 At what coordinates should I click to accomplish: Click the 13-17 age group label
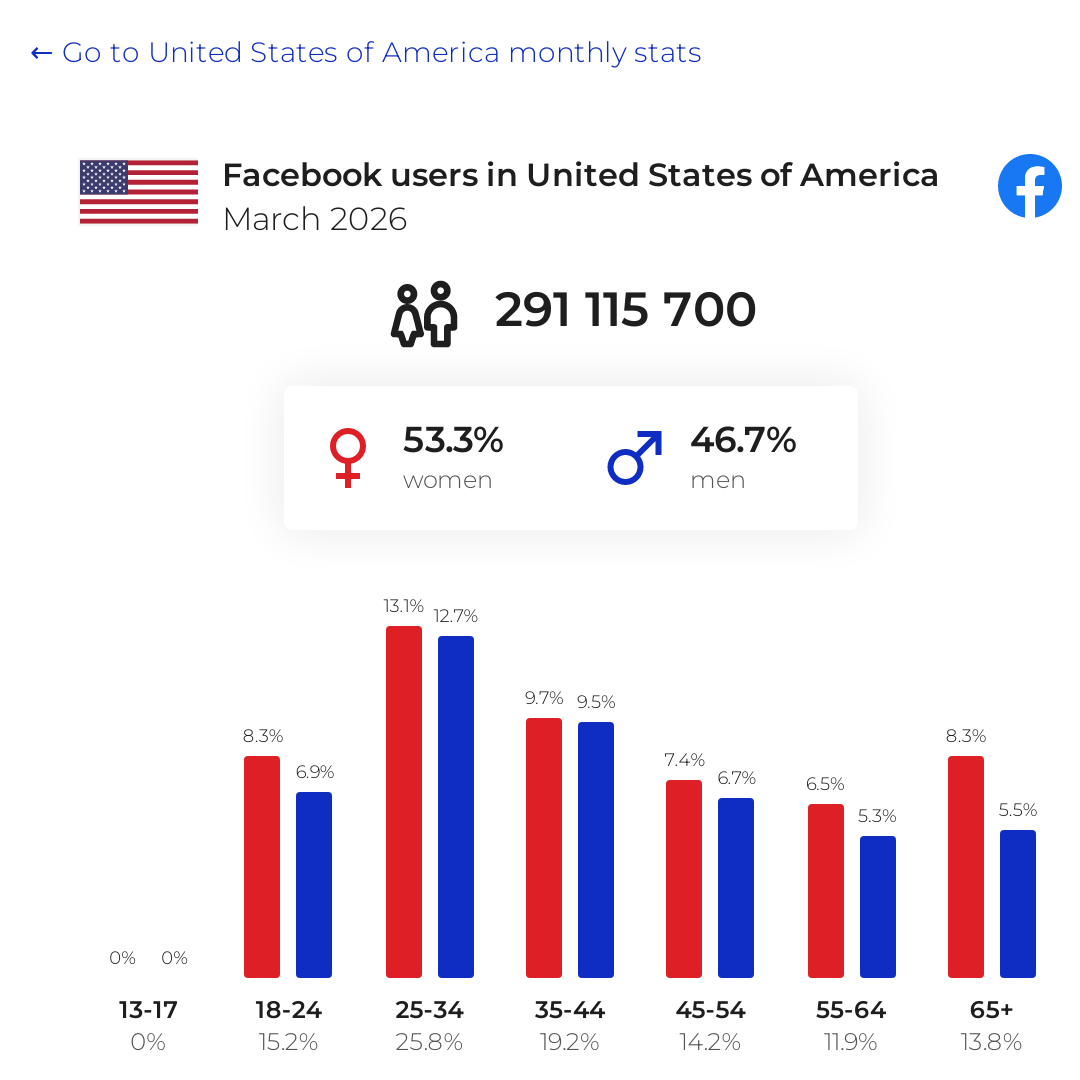(148, 1010)
